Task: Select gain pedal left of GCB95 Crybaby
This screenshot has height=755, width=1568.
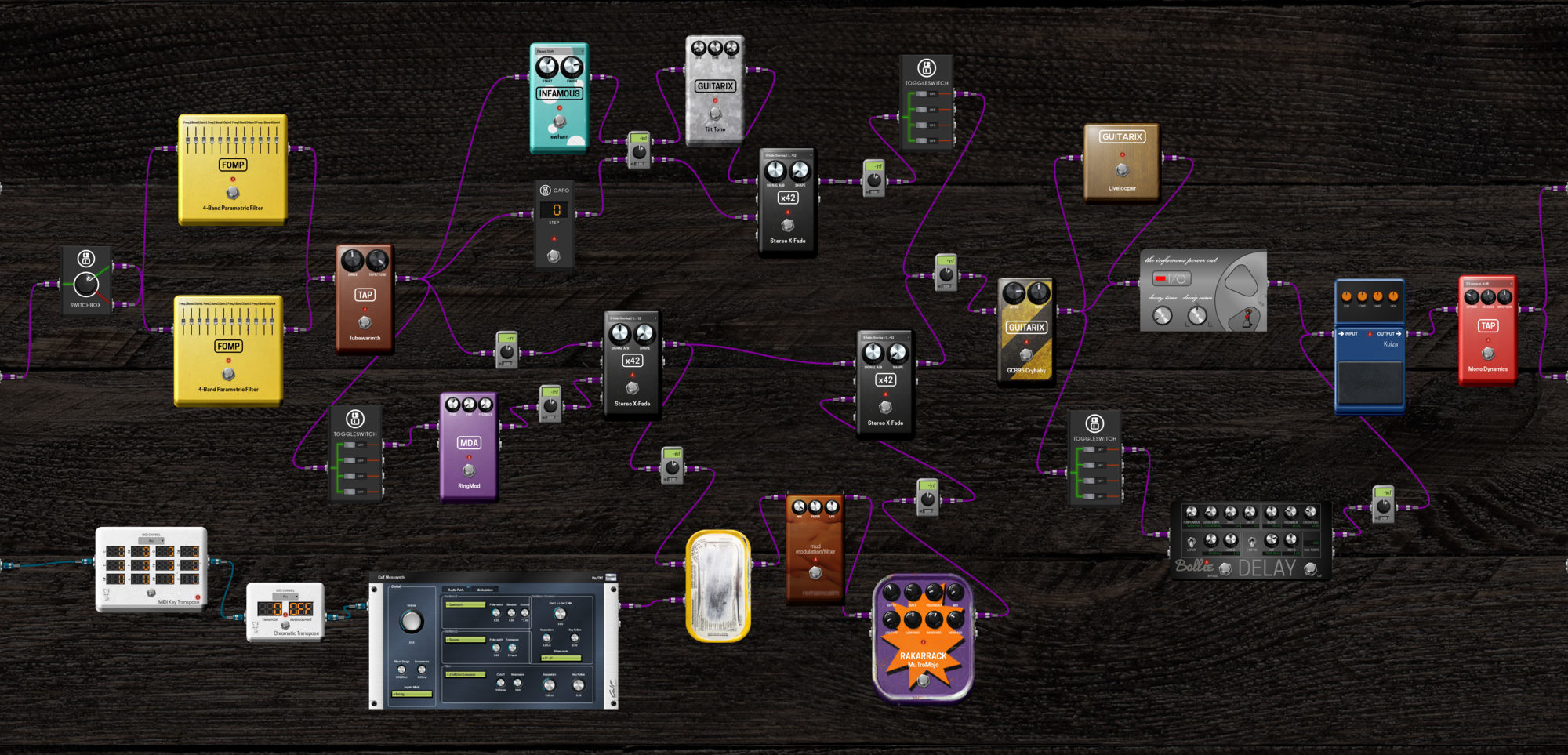Action: click(x=946, y=272)
